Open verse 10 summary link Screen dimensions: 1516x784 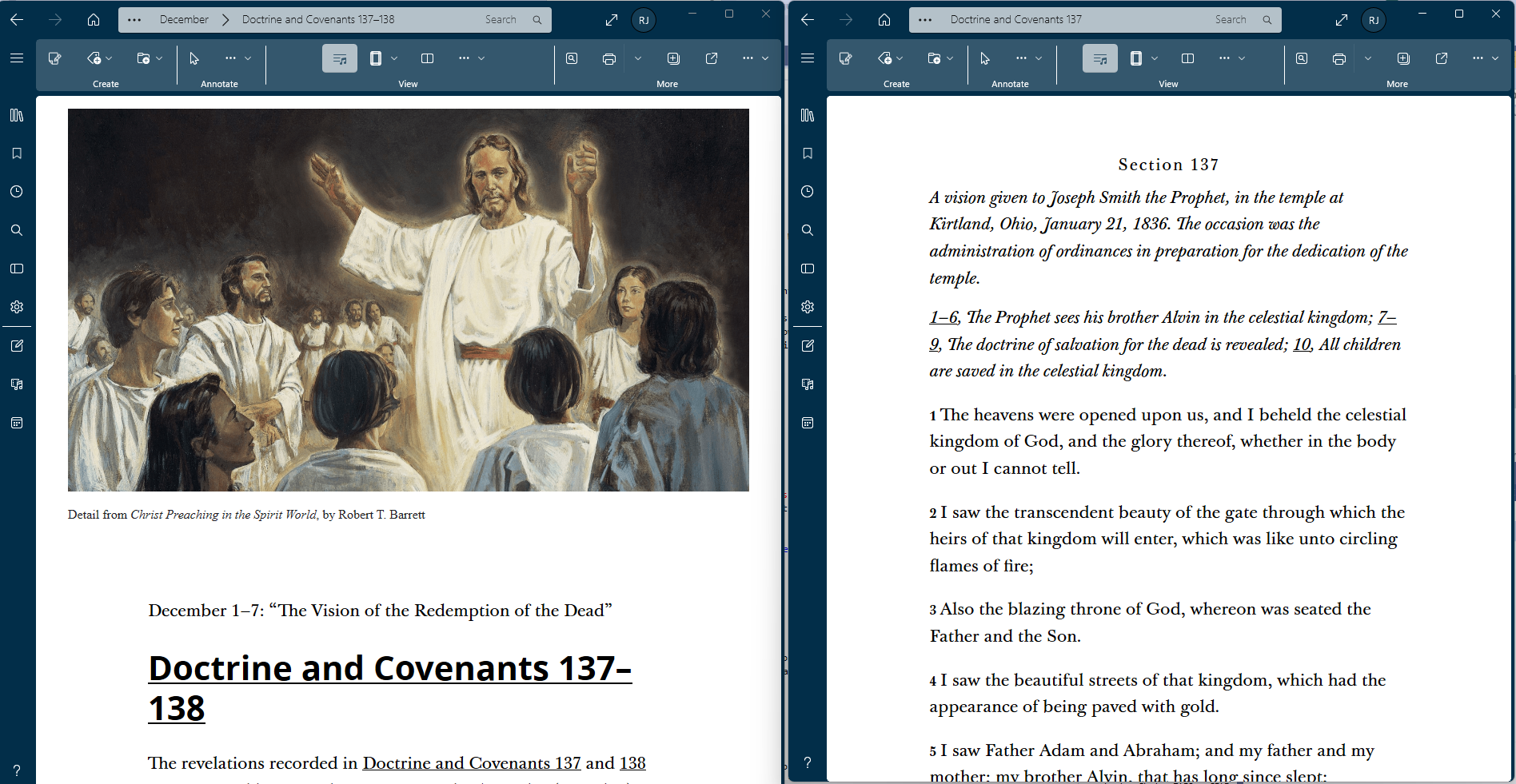1302,344
